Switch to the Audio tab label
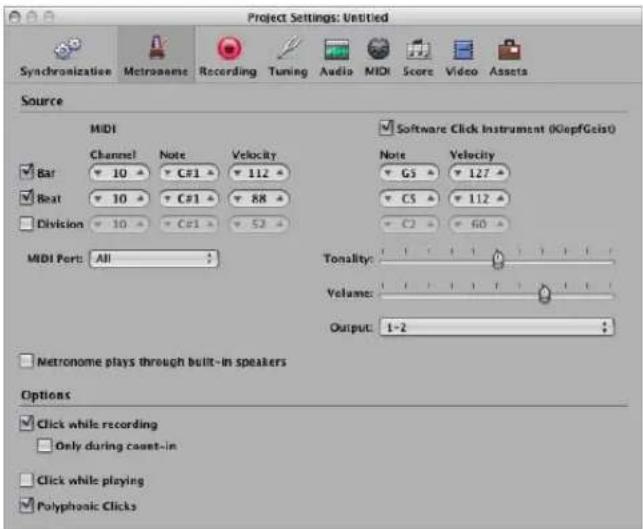Viewport: 643px width, 529px height. pyautogui.click(x=336, y=71)
